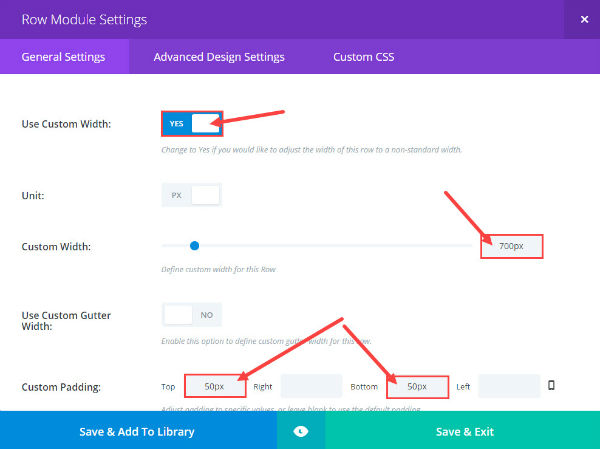
Task: Click the Unit label
Action: (33, 196)
